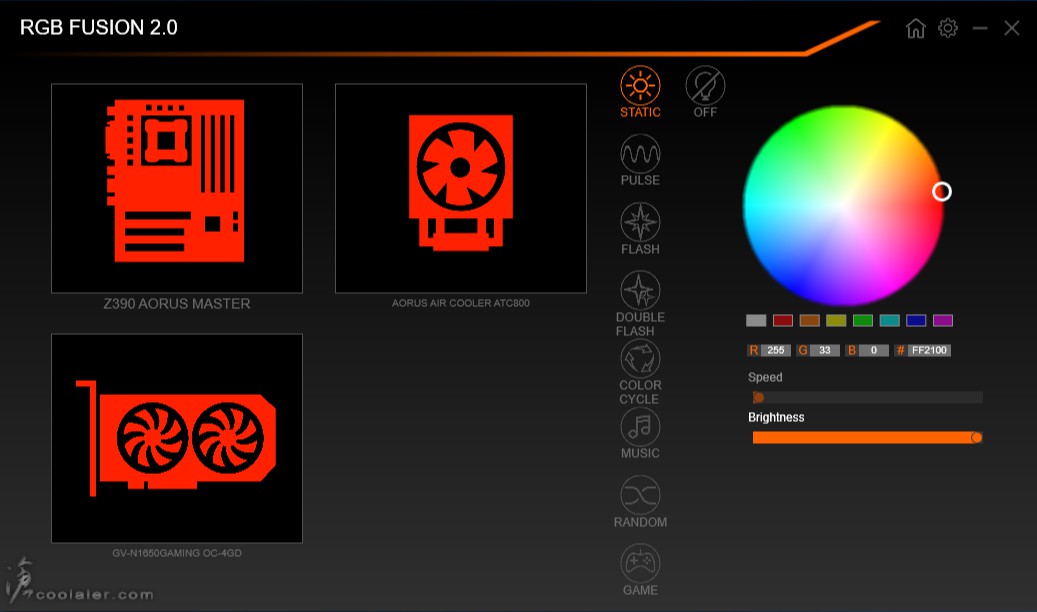Viewport: 1037px width, 612px height.
Task: Choose the Flash lighting effect
Action: coord(640,222)
